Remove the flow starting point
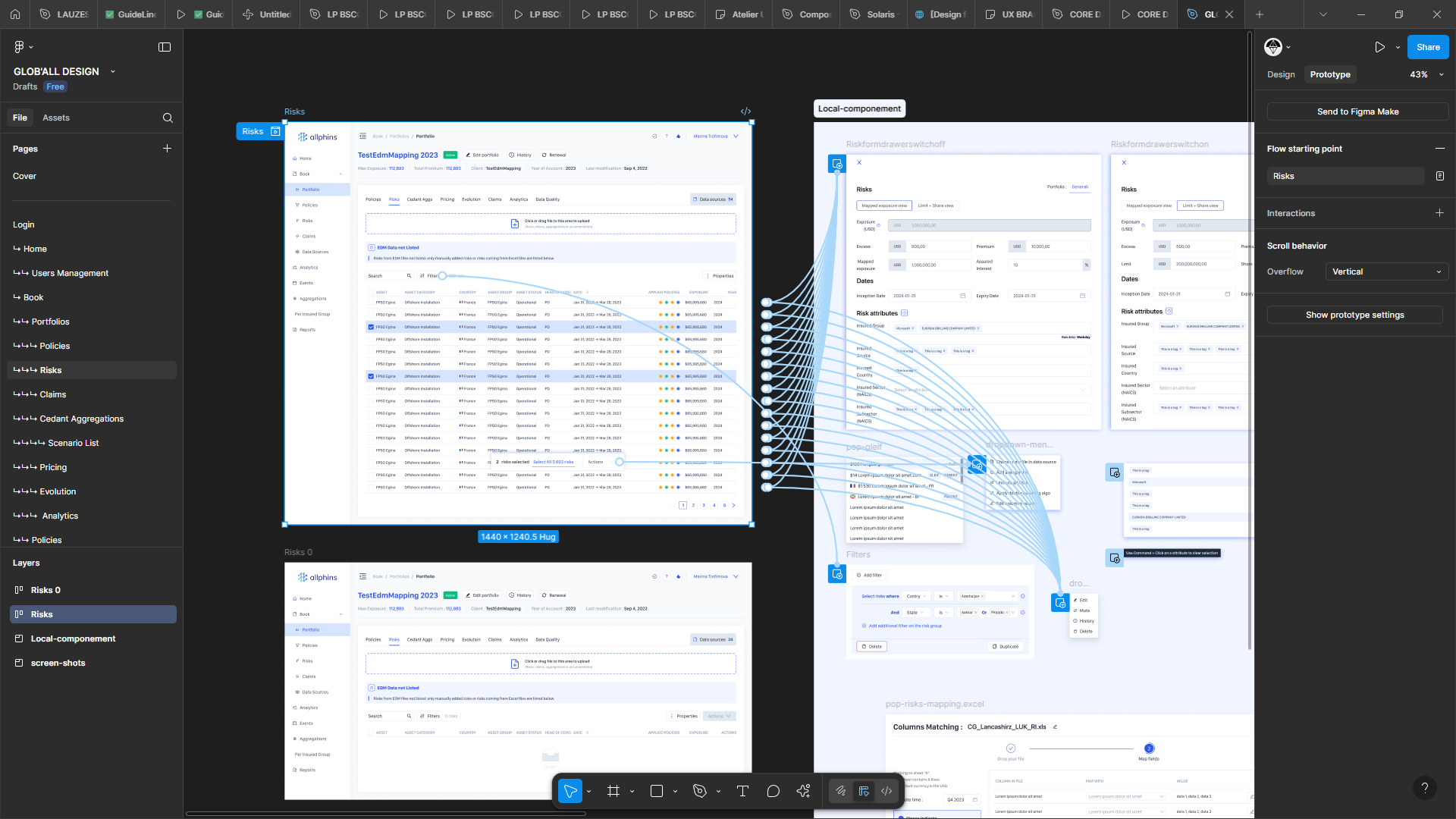 pos(1439,149)
